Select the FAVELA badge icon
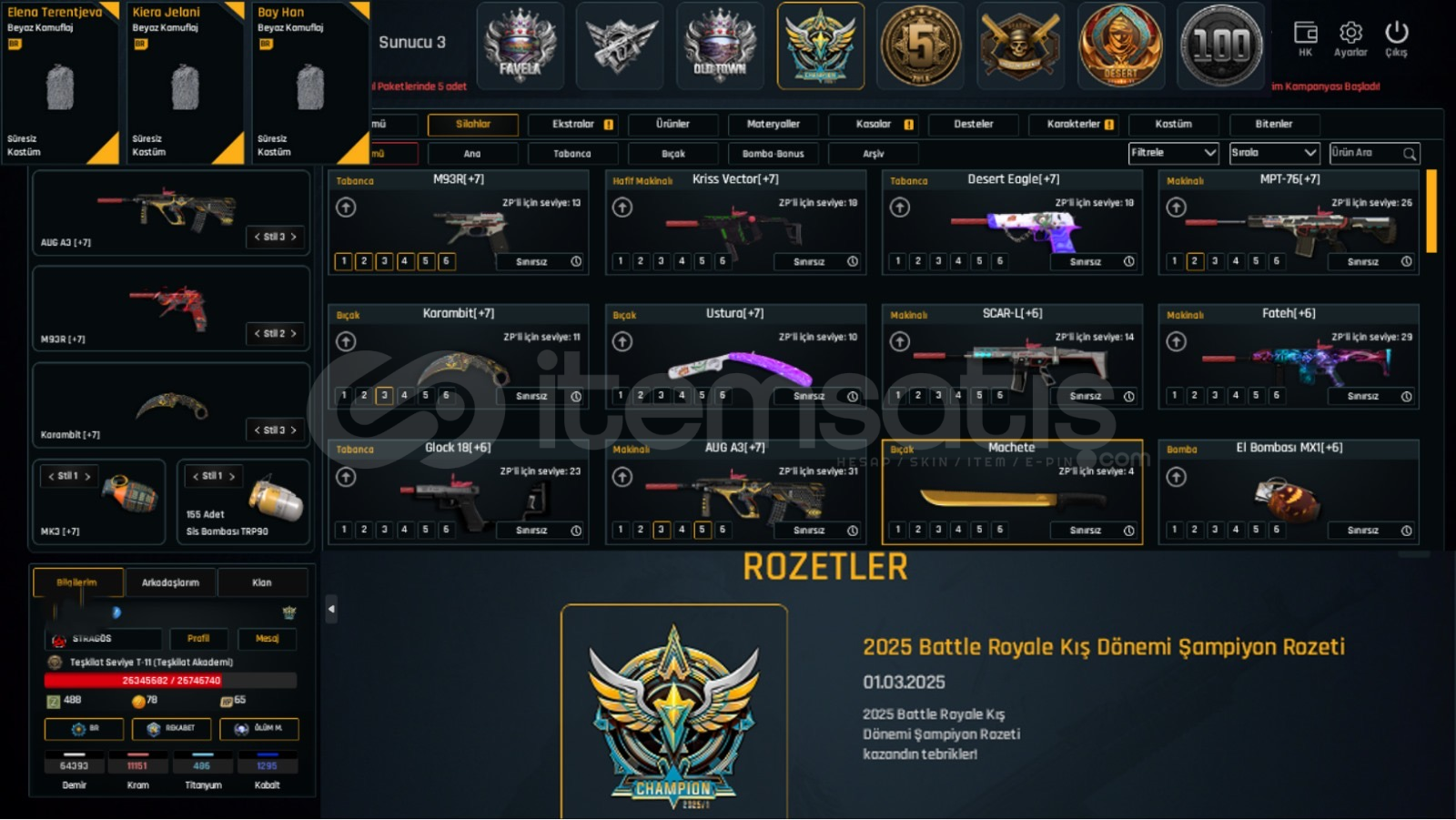The height and width of the screenshot is (820, 1456). (520, 46)
